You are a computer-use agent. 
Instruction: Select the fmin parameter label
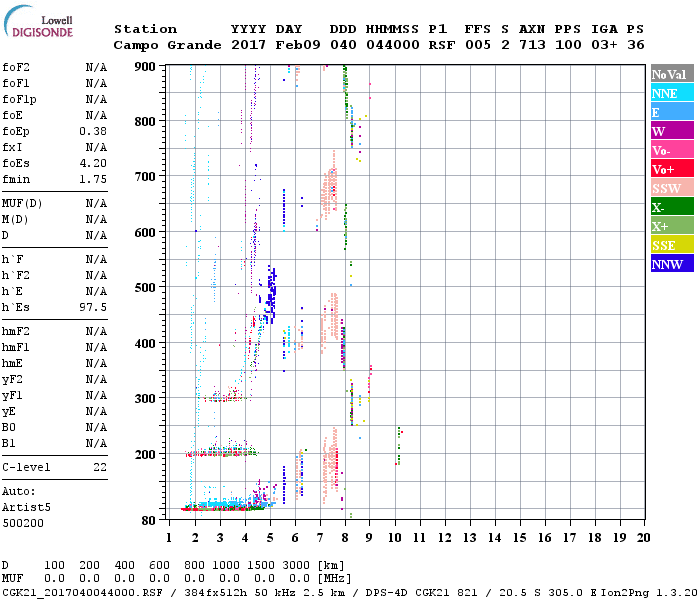tap(15, 179)
